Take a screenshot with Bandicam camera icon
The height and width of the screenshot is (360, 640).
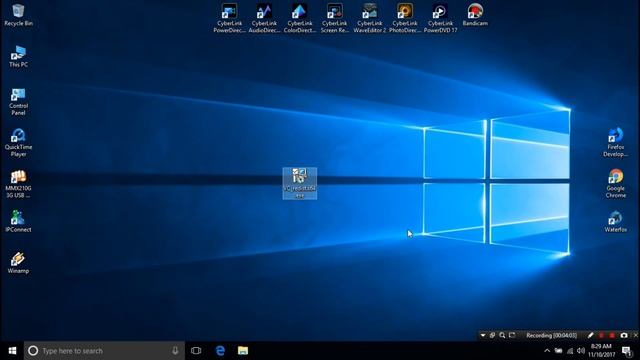click(x=624, y=335)
